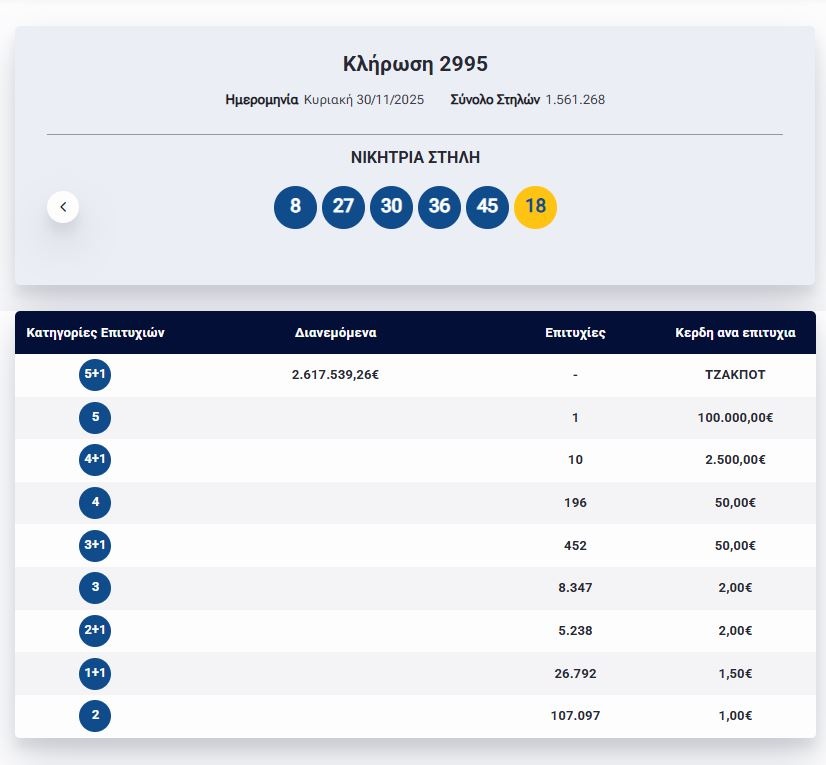Click the 1+1 category badge
The height and width of the screenshot is (765, 826).
(x=95, y=673)
